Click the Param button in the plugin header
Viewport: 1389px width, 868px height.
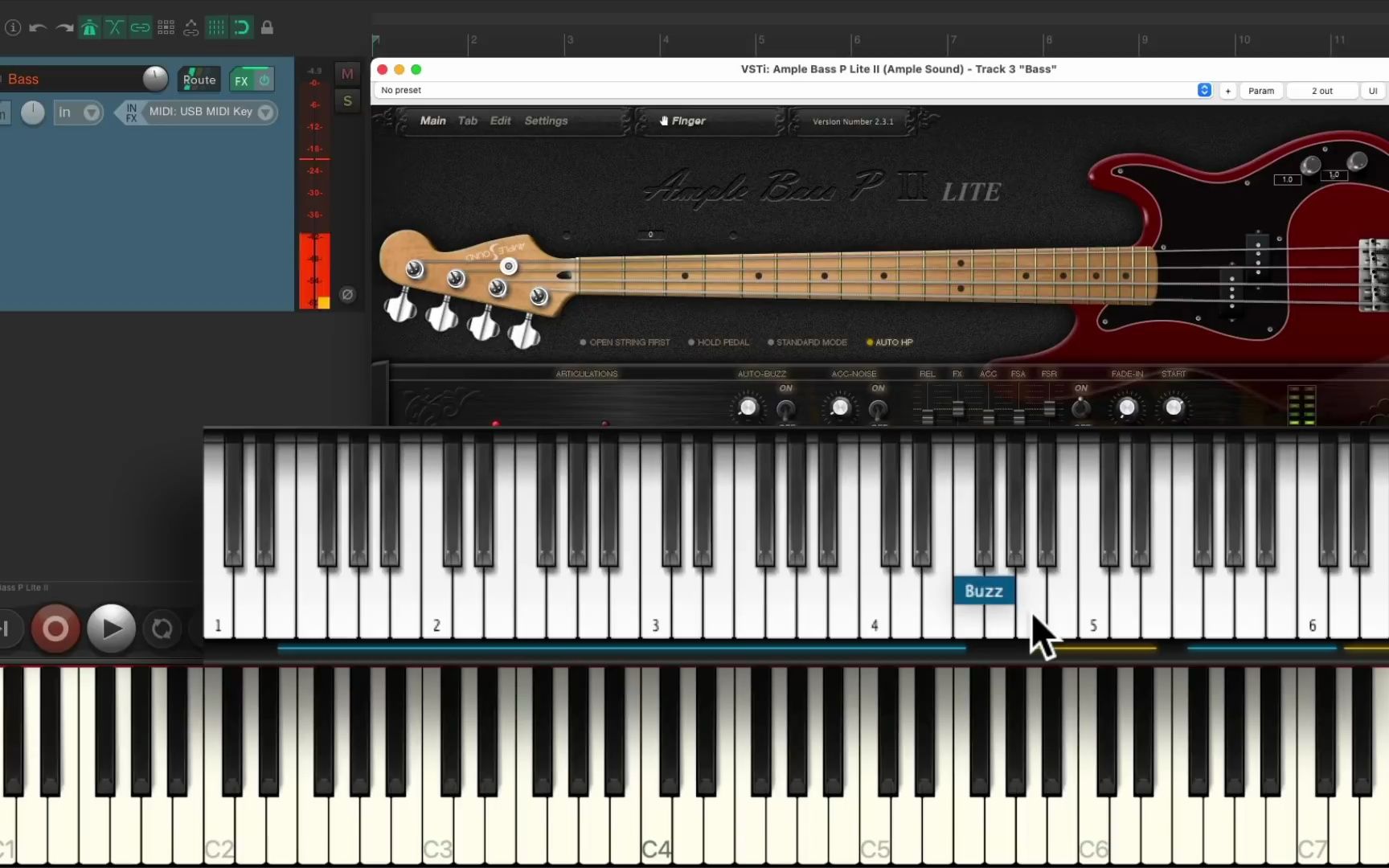click(x=1260, y=91)
